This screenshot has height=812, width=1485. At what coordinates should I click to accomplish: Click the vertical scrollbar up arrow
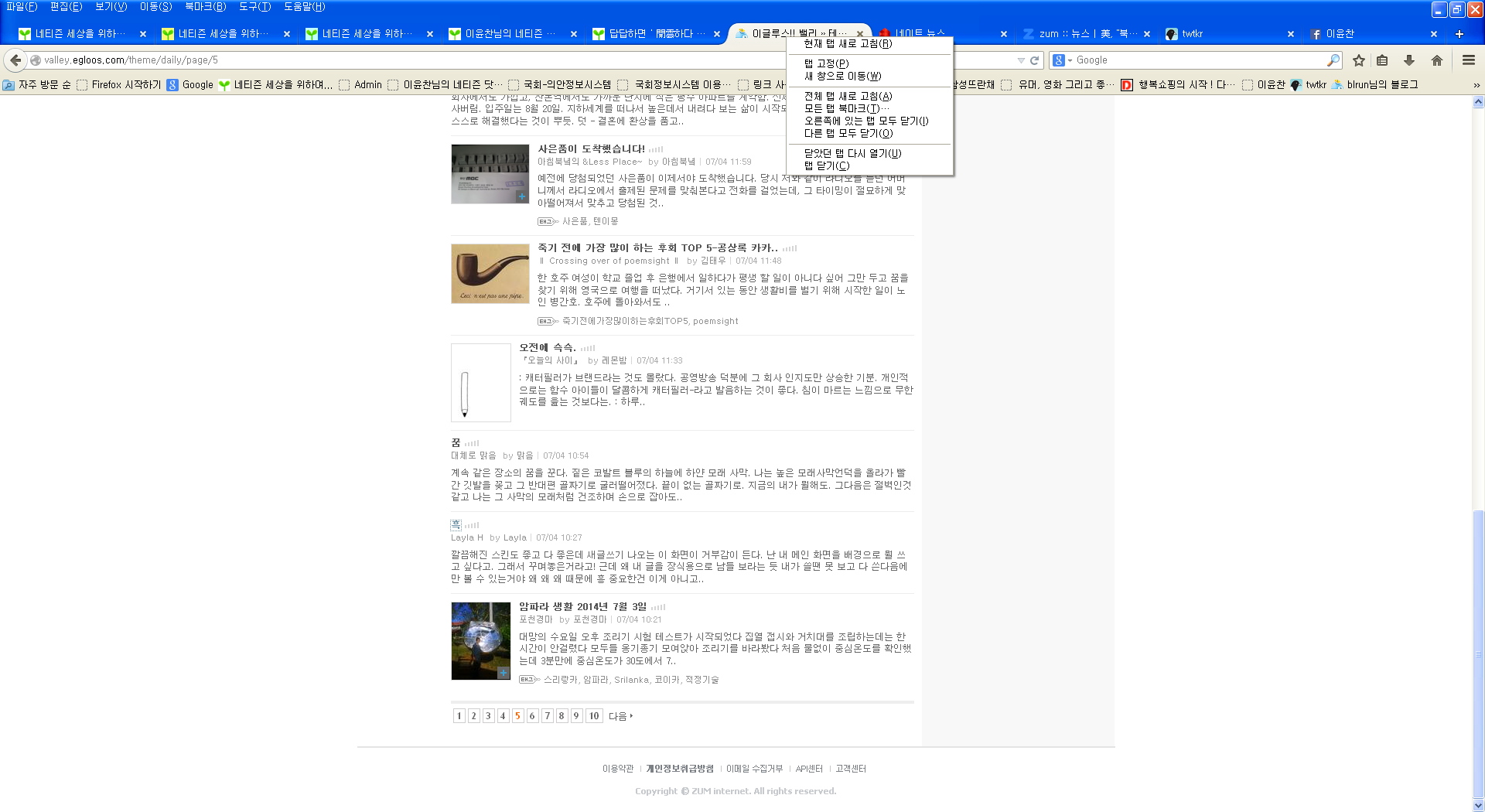1479,101
